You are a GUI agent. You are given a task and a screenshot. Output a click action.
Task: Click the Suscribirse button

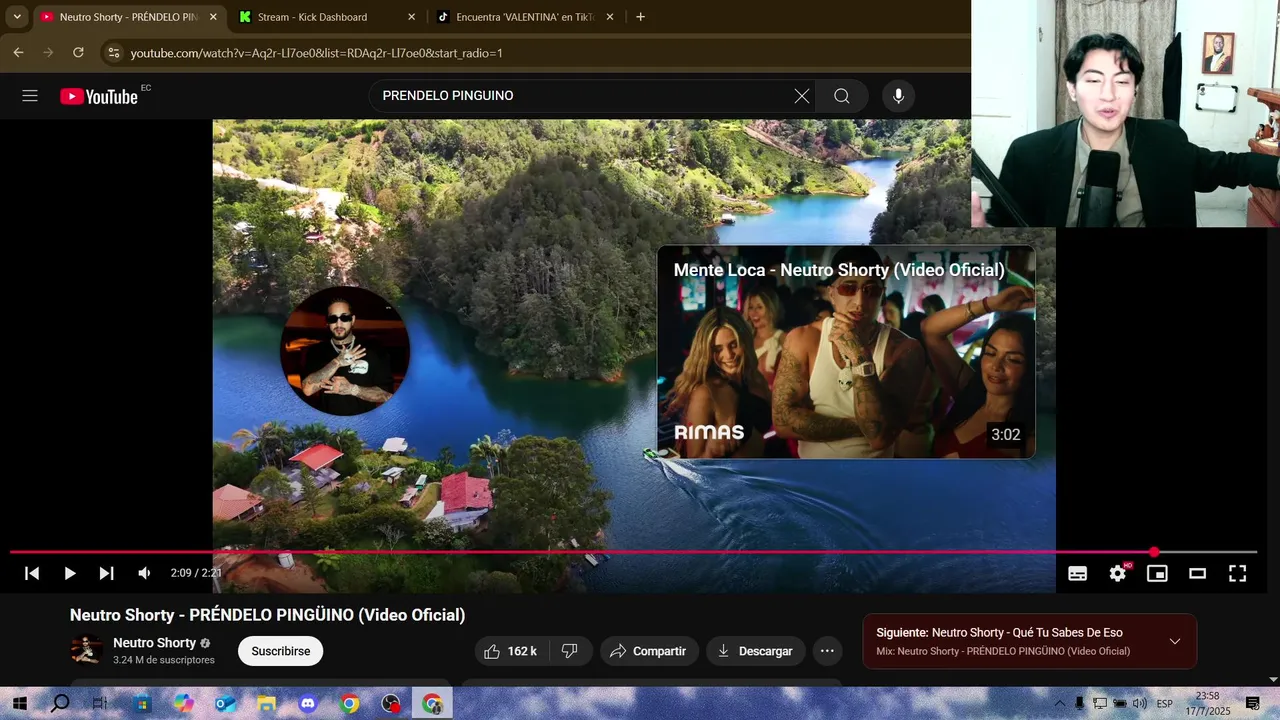(x=280, y=651)
